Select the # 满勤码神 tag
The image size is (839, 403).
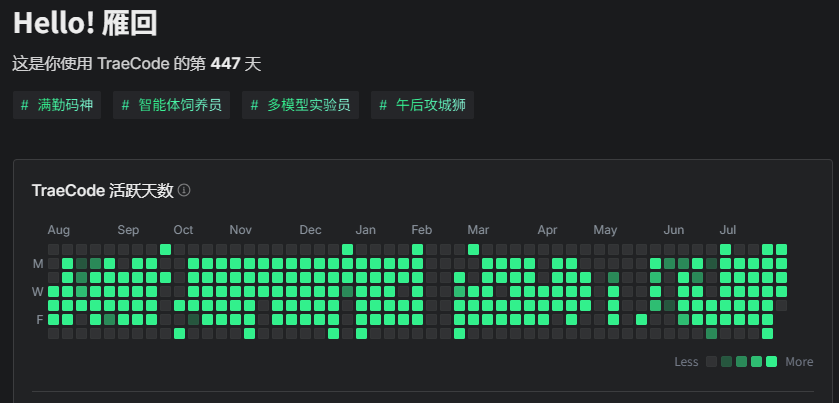pos(57,105)
